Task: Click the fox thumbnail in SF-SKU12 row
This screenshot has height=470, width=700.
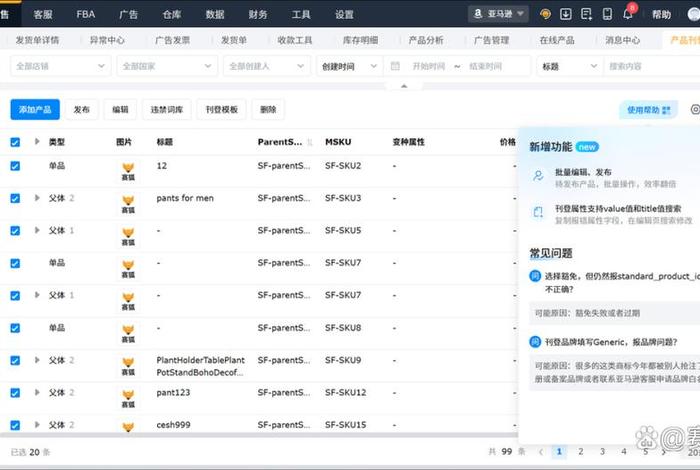Action: pos(128,399)
